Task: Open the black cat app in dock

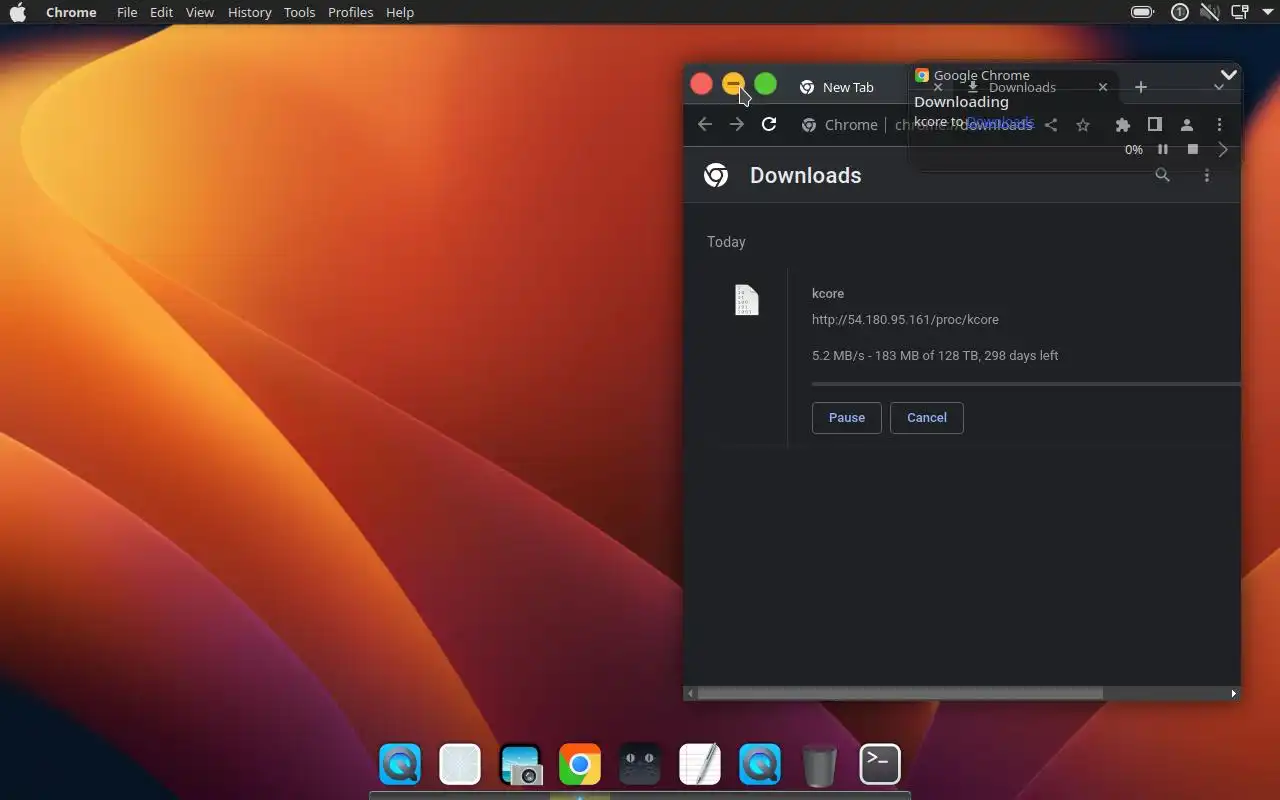Action: click(640, 765)
